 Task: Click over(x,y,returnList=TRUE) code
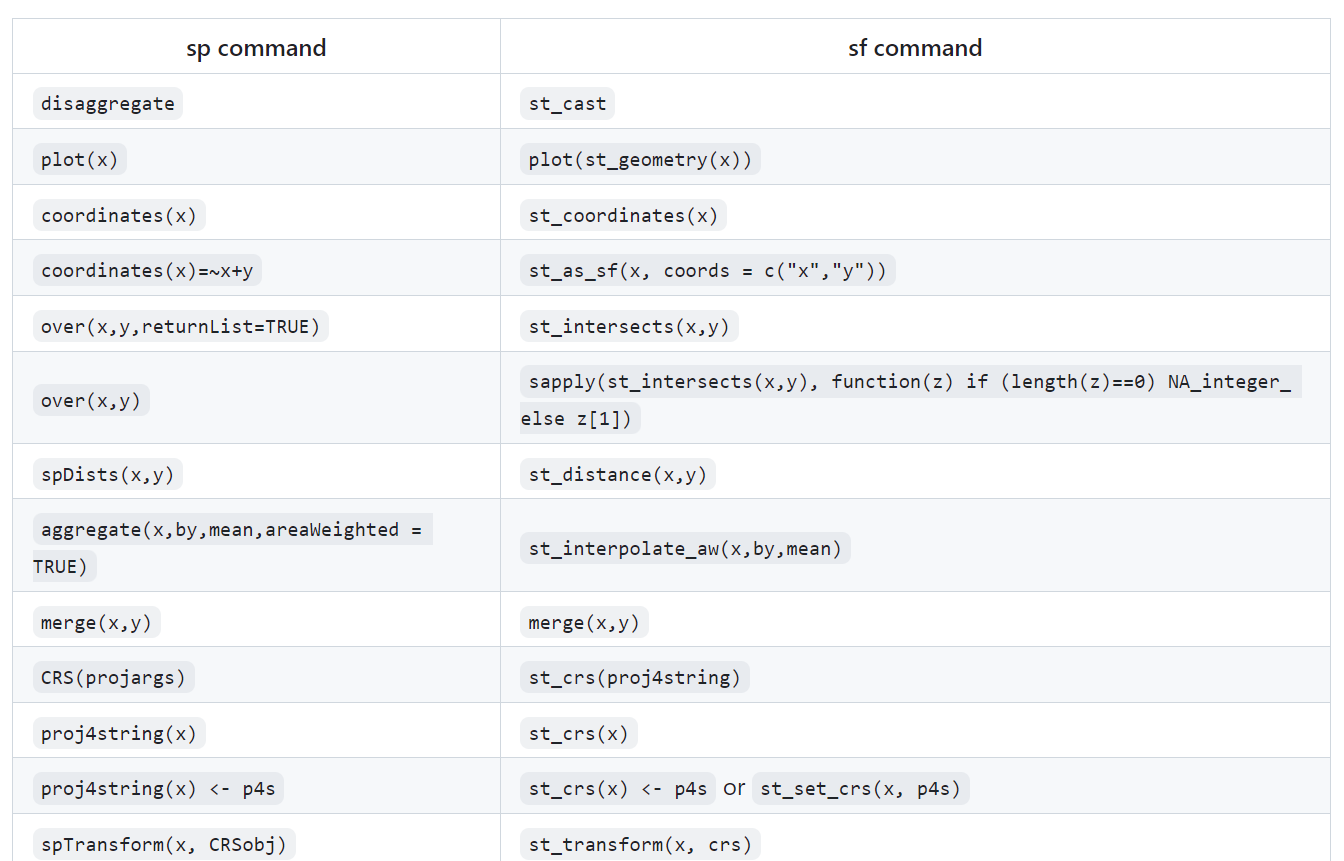[x=180, y=326]
